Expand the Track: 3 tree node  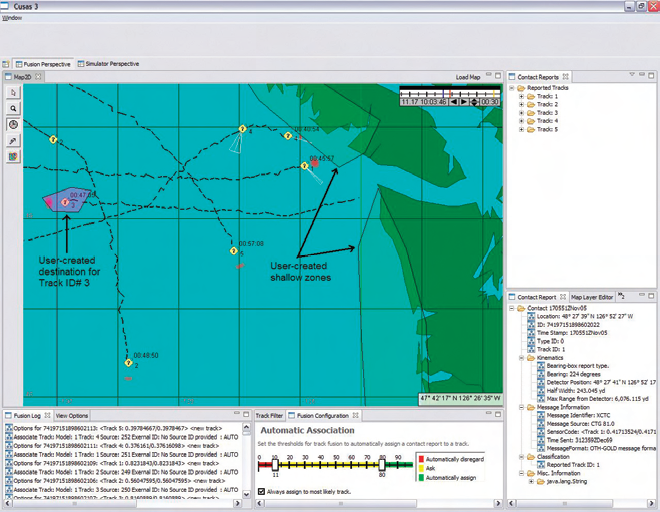521,113
